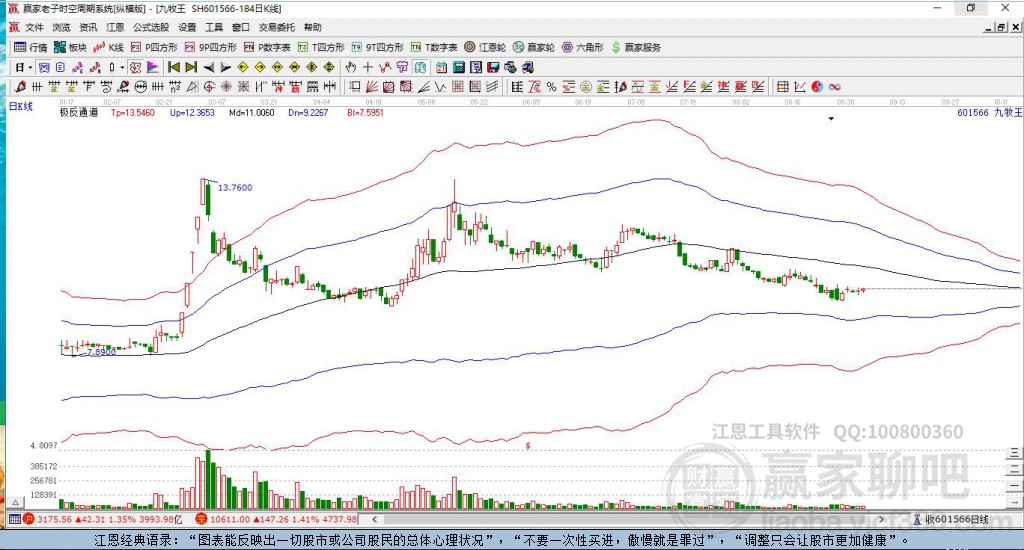Viewport: 1024px width, 550px height.
Task: Click the first yellow diamond arrow icon
Action: (x=243, y=67)
